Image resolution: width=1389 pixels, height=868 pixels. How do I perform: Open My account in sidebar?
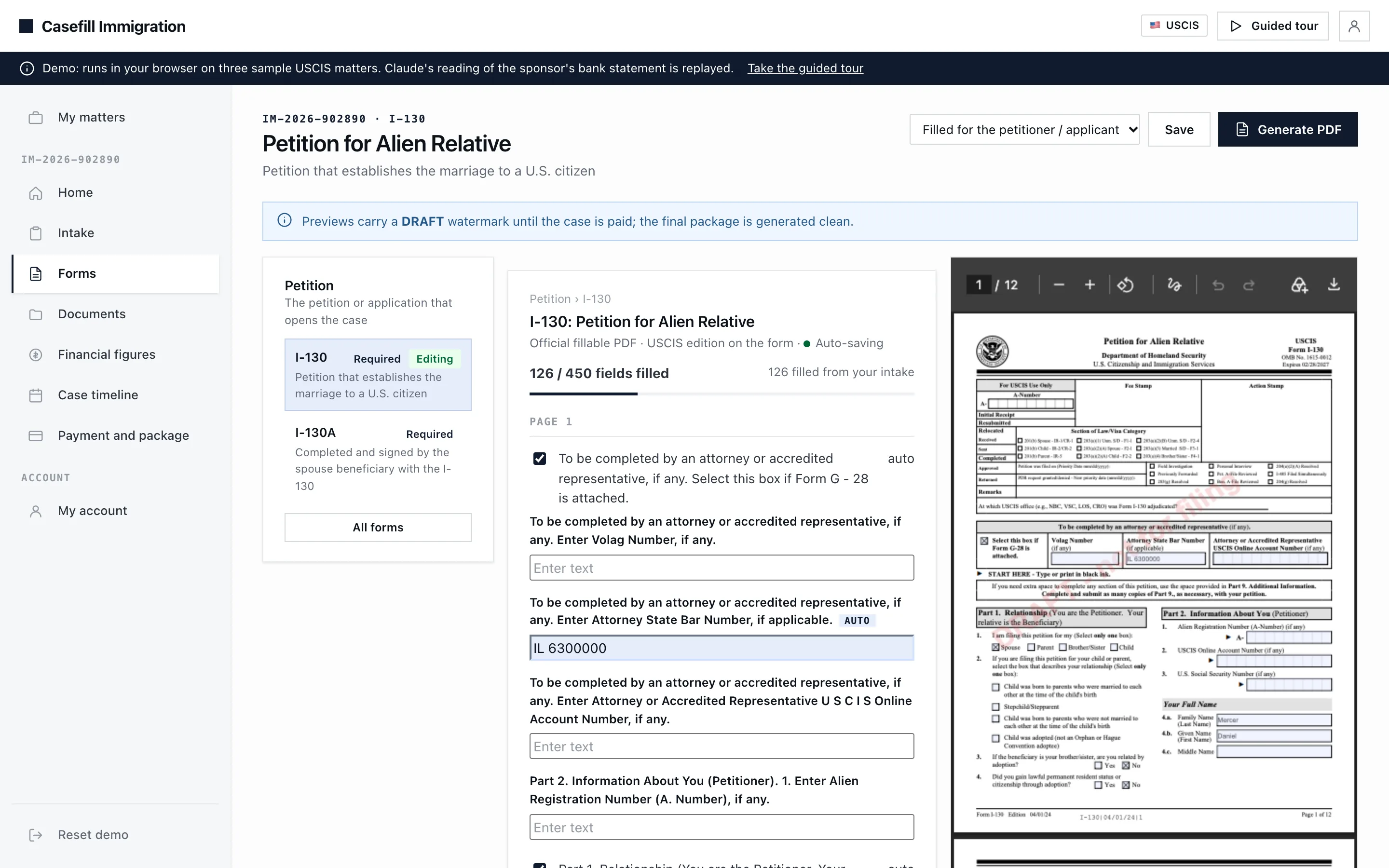(x=115, y=510)
